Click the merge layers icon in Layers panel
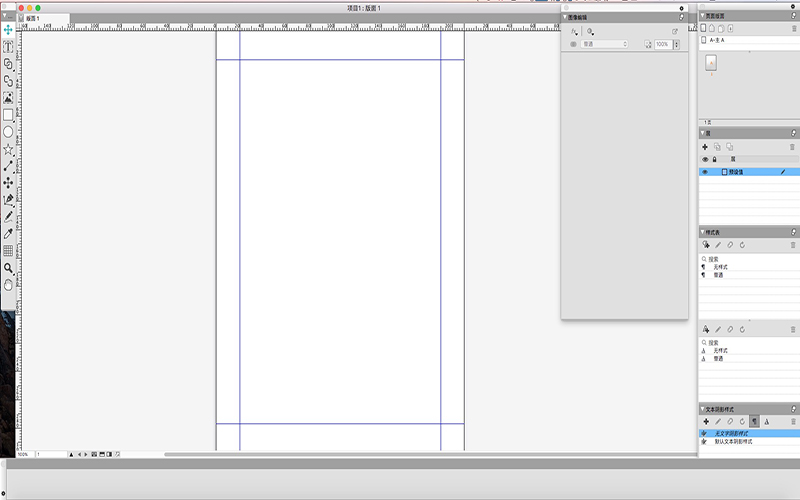800x500 pixels. pyautogui.click(x=730, y=147)
